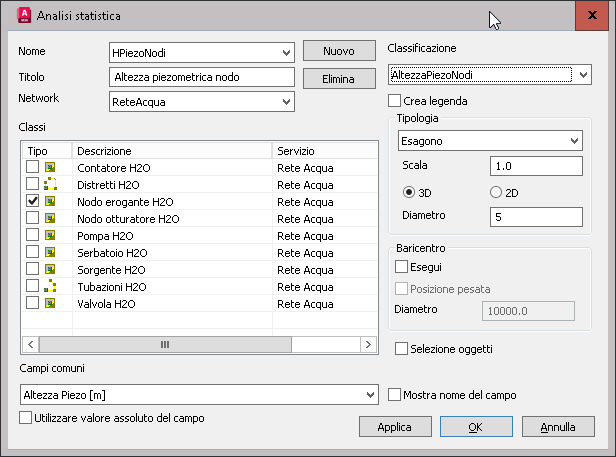Click the Applica button

394,427
